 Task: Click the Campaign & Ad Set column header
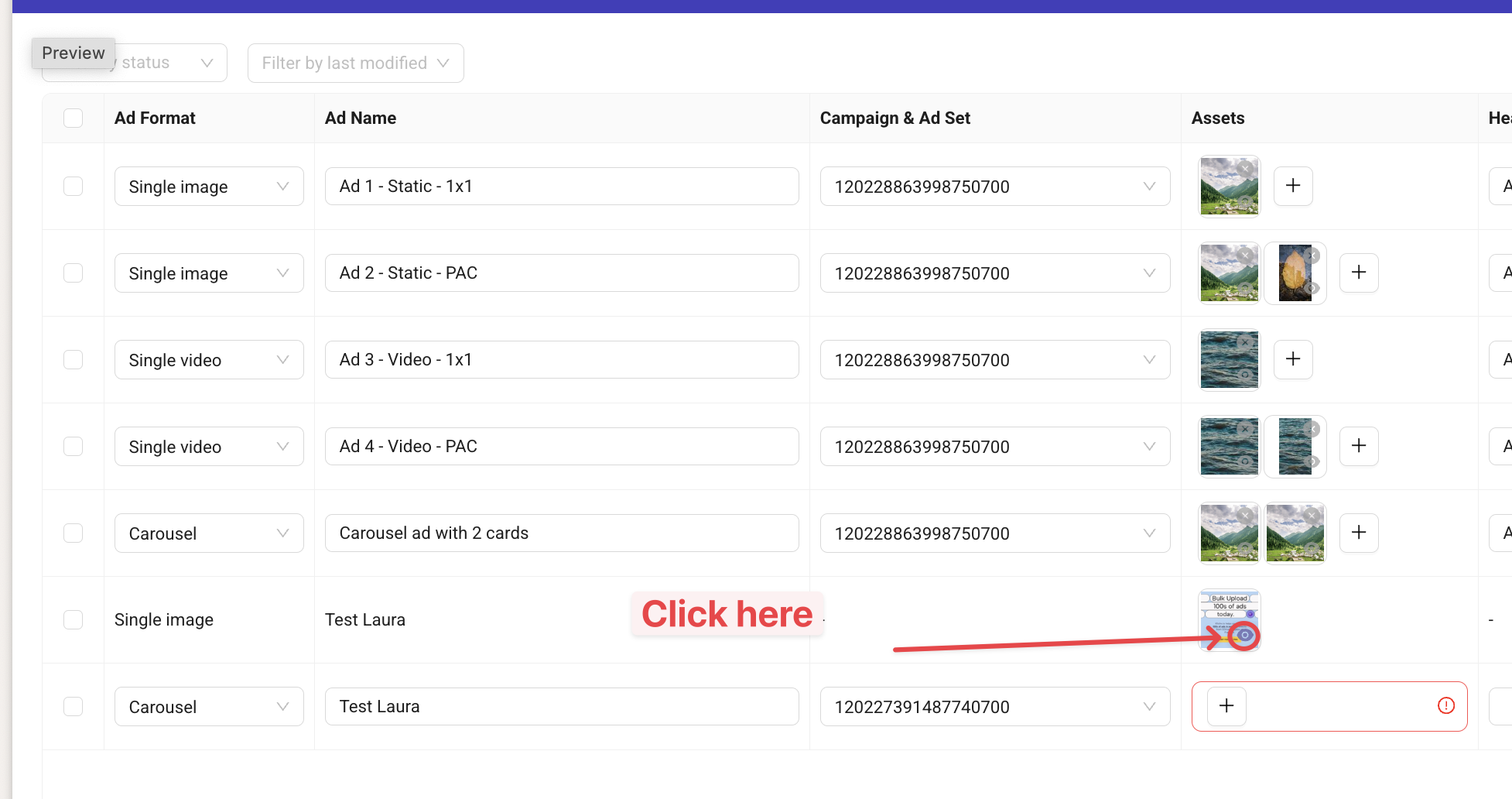point(895,118)
